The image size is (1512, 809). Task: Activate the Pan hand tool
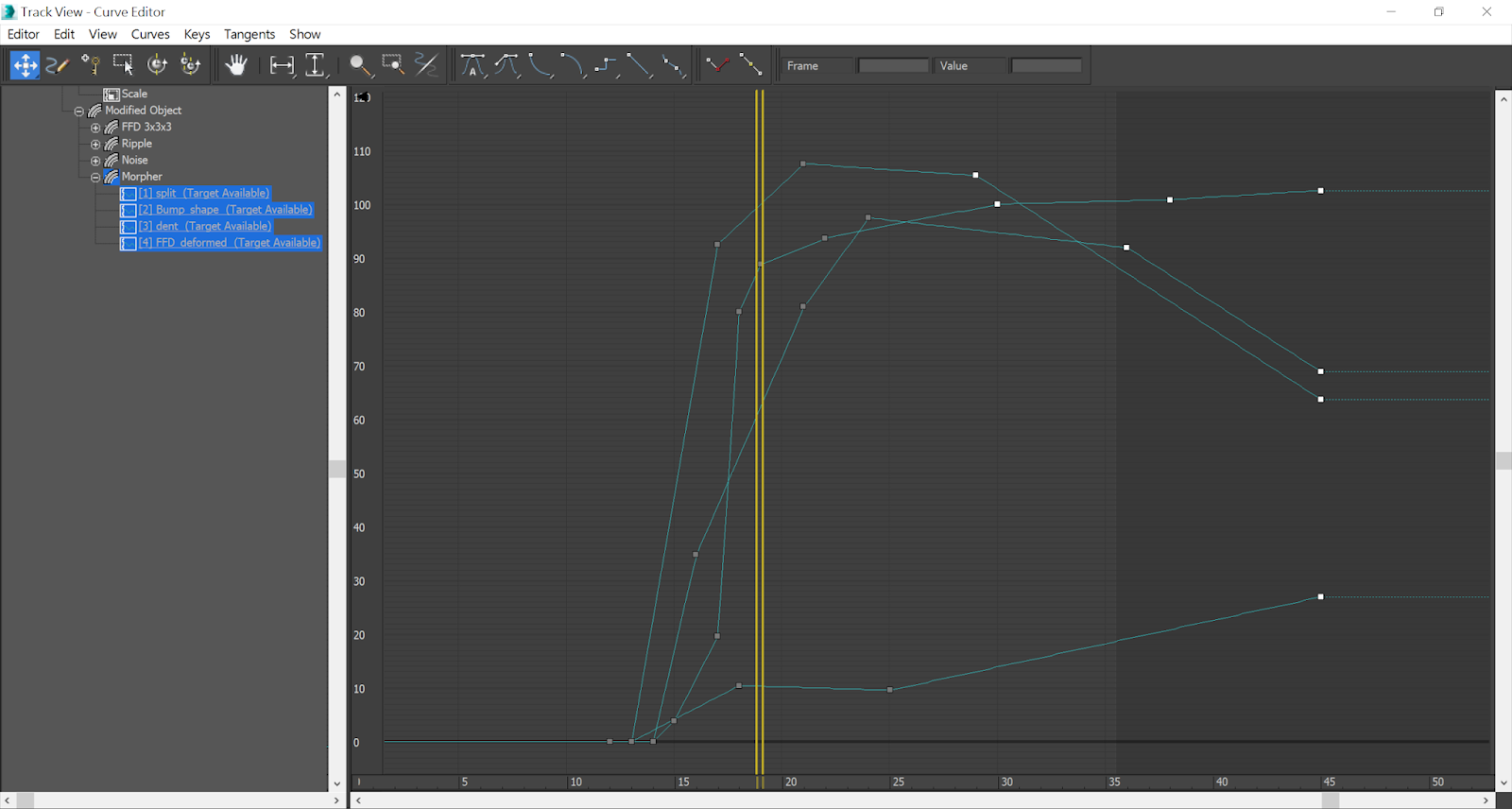tap(236, 65)
